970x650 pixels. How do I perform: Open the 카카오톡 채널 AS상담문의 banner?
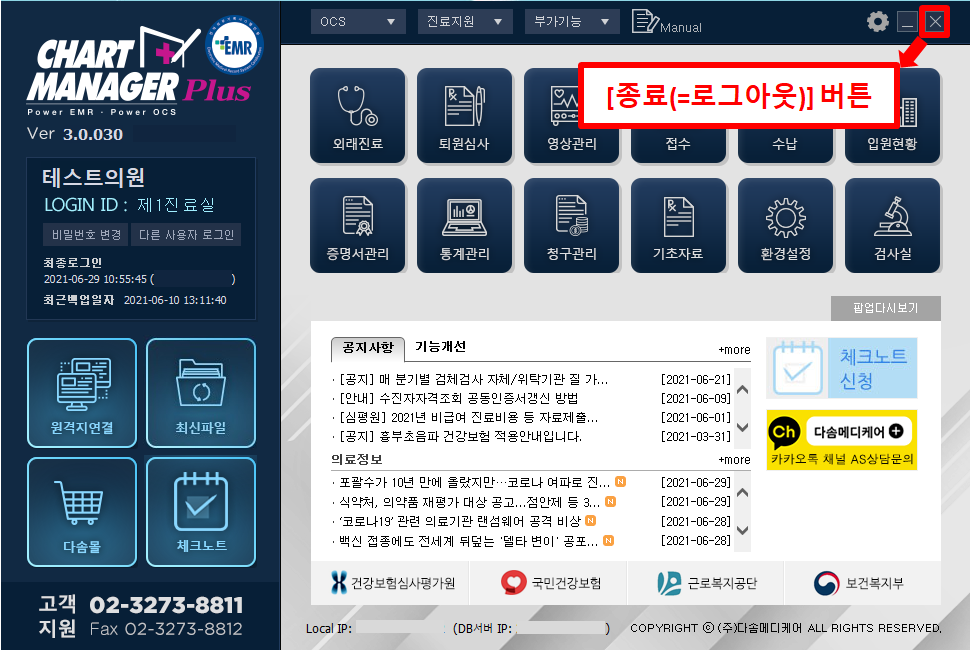(841, 440)
